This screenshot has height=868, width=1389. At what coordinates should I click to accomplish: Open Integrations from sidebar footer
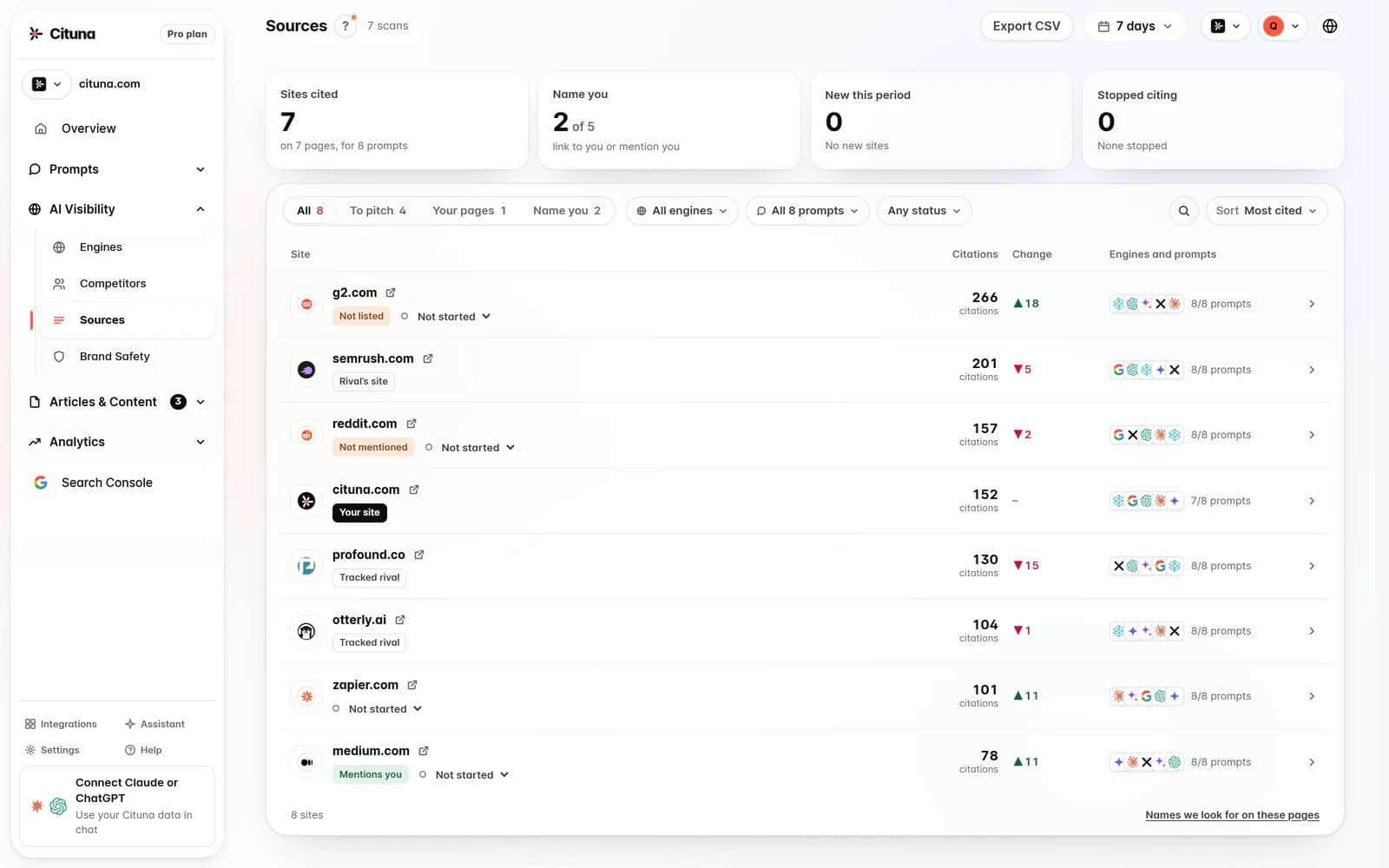pos(61,724)
